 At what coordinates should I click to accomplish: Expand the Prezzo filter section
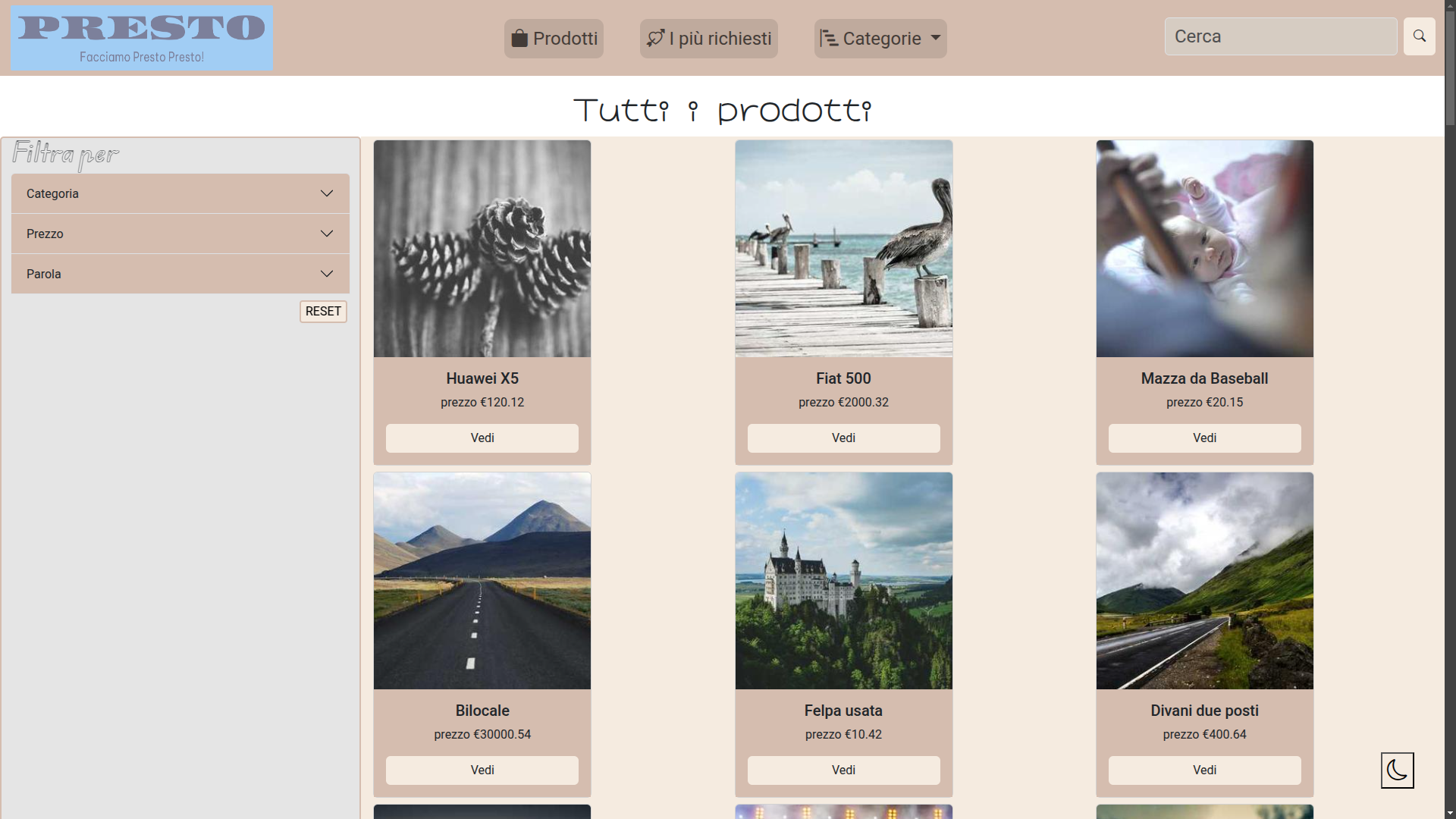[180, 234]
